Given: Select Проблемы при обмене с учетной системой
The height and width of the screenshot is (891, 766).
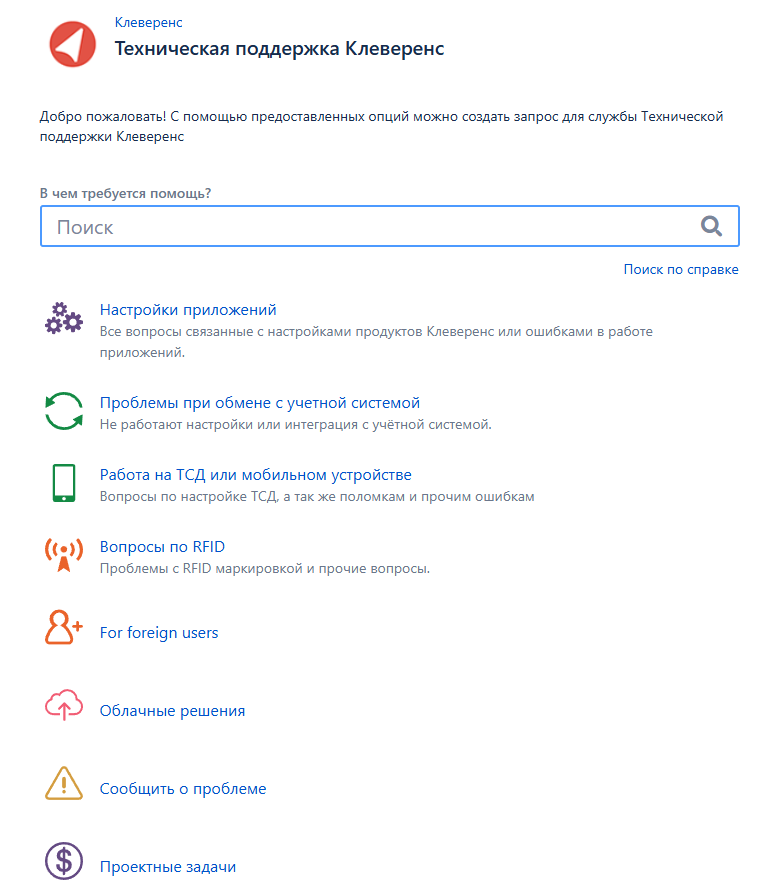Looking at the screenshot, I should coord(260,403).
